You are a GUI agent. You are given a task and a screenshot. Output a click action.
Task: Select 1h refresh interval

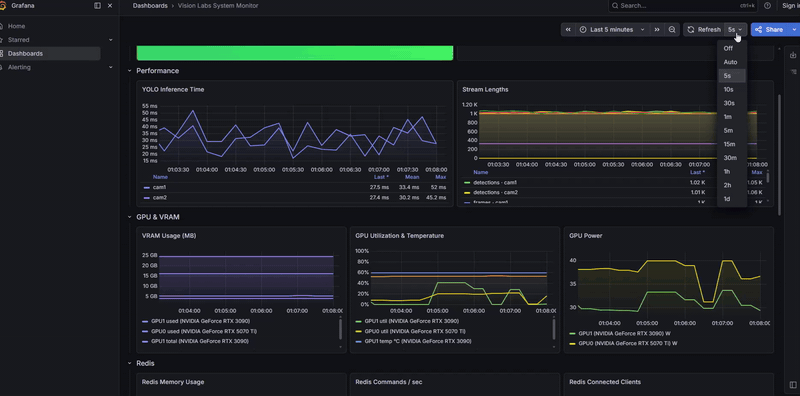point(732,171)
